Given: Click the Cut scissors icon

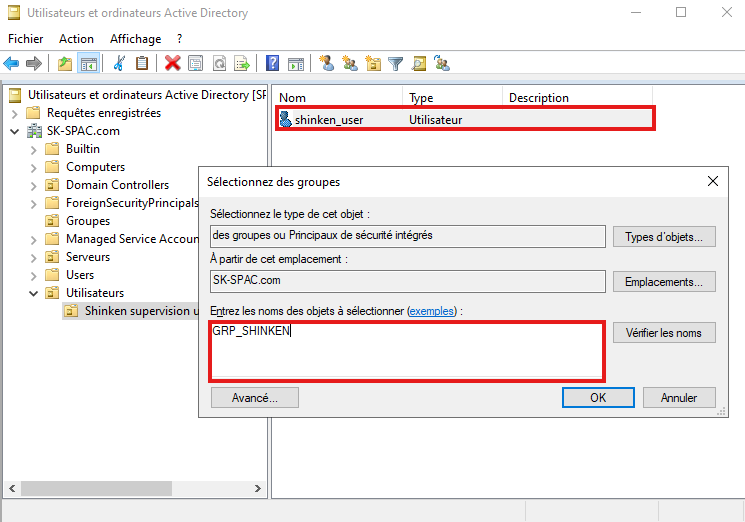Looking at the screenshot, I should [x=119, y=64].
